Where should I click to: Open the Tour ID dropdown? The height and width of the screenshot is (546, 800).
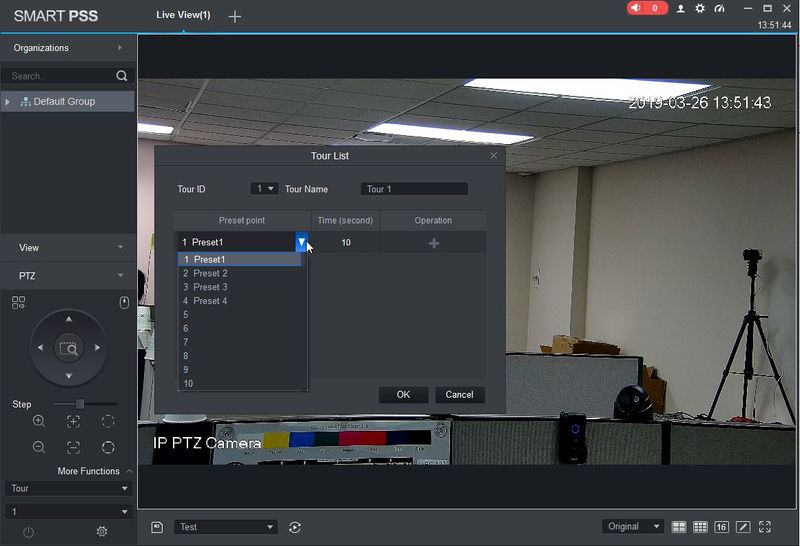pyautogui.click(x=264, y=189)
